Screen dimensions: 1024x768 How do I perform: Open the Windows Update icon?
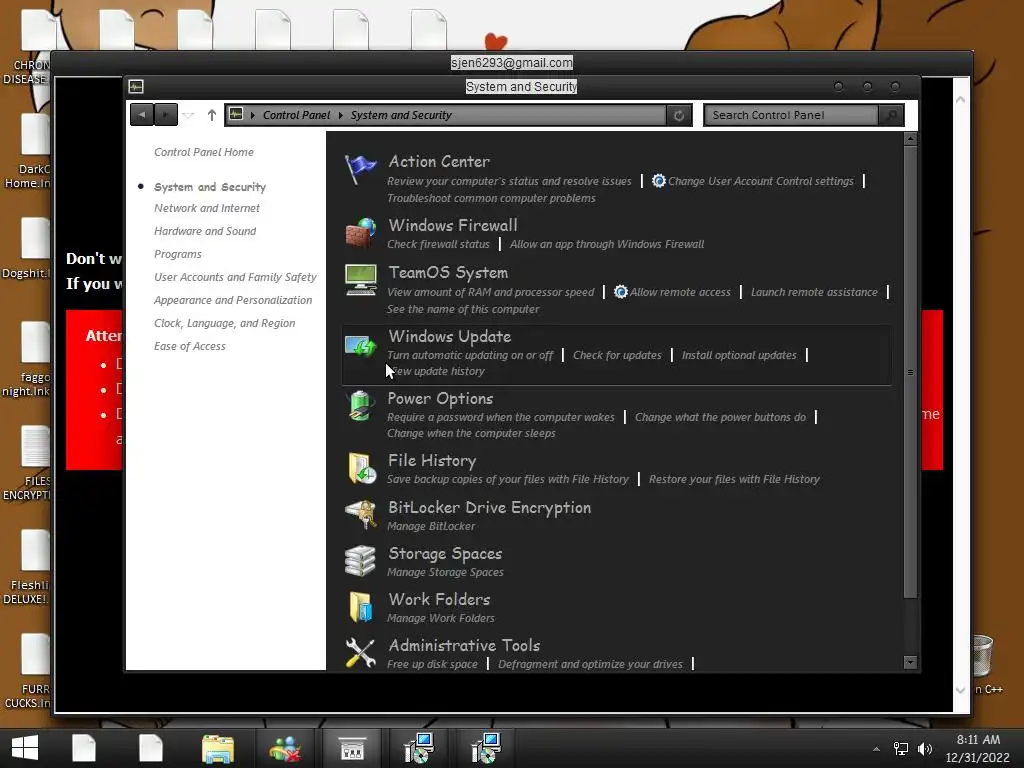pos(360,345)
